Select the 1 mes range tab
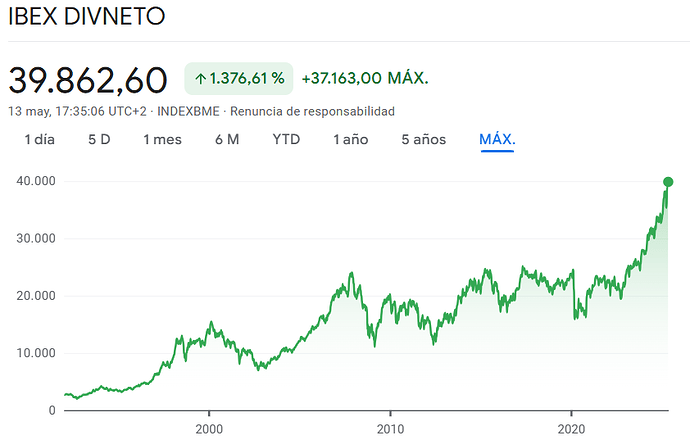 162,139
